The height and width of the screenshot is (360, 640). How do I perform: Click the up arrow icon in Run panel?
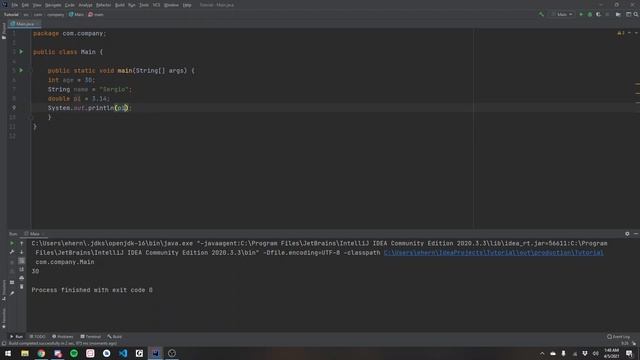pyautogui.click(x=22, y=243)
